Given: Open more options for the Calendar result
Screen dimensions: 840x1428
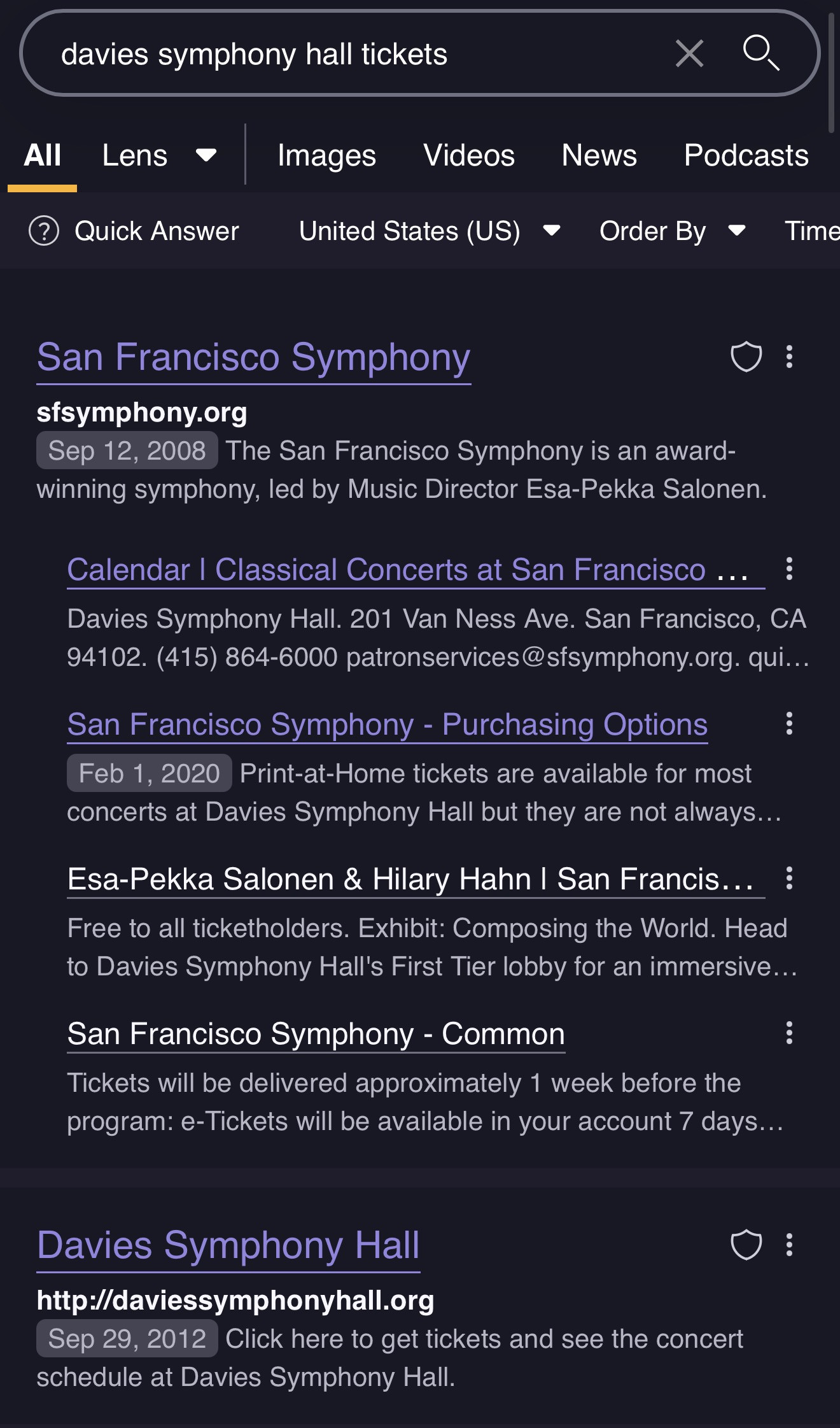Looking at the screenshot, I should tap(789, 569).
